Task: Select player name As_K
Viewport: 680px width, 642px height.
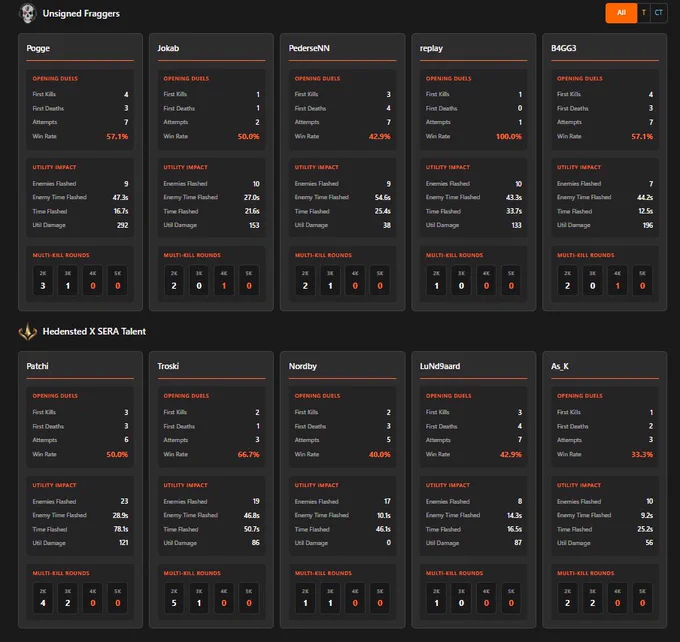Action: tap(560, 367)
